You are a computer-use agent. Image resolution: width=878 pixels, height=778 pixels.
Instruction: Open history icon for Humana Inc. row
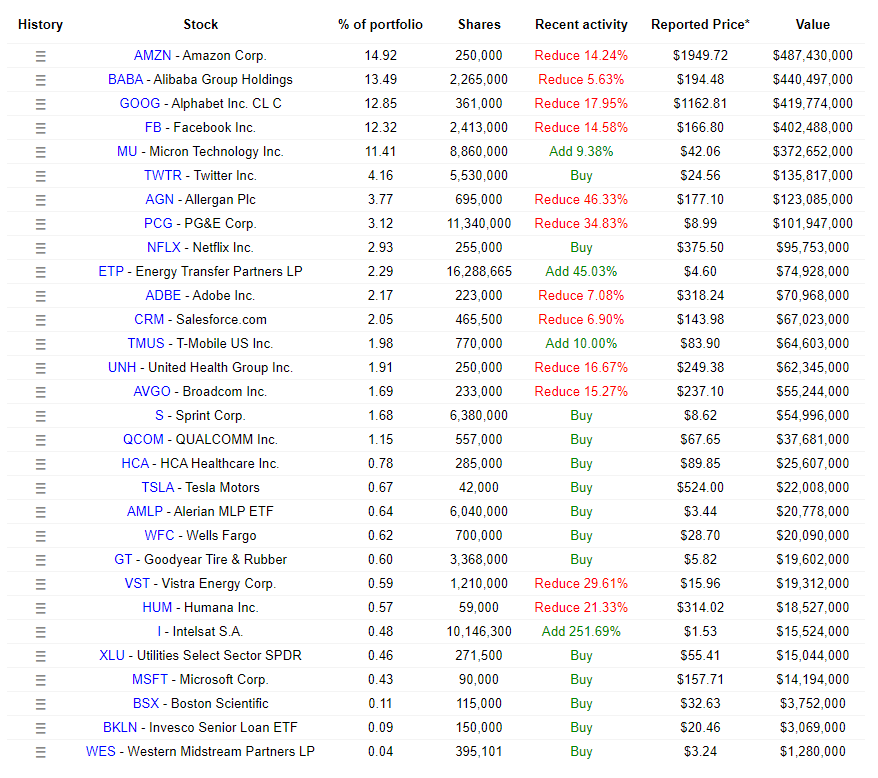coord(40,608)
